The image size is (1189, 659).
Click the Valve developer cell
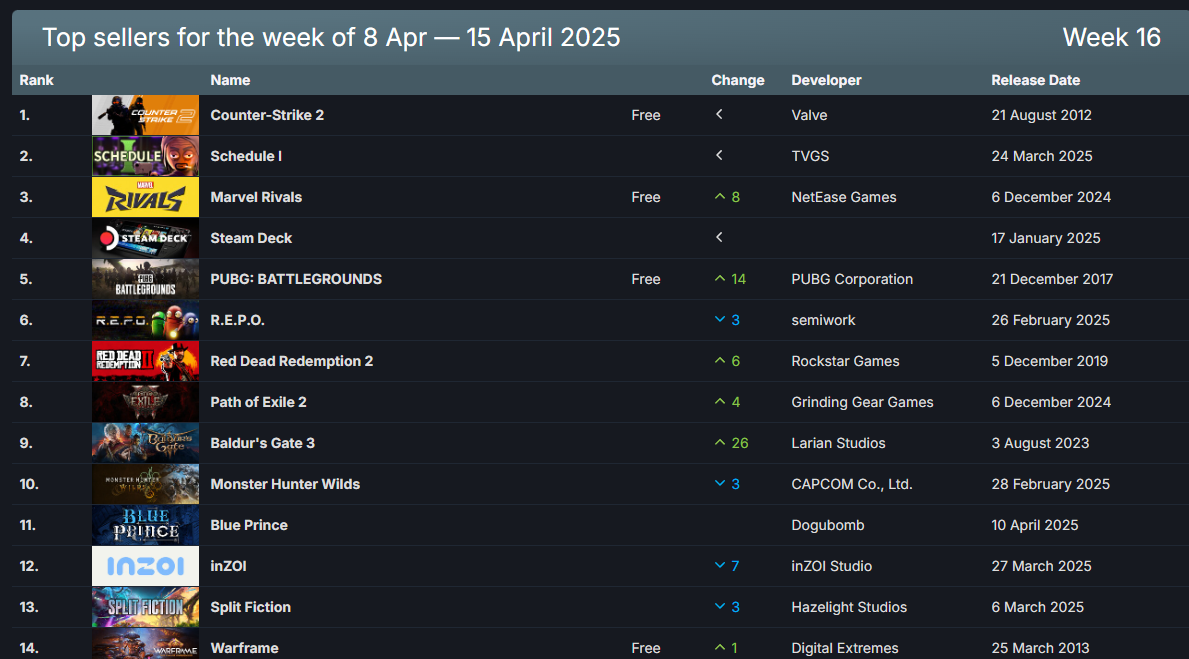[809, 115]
